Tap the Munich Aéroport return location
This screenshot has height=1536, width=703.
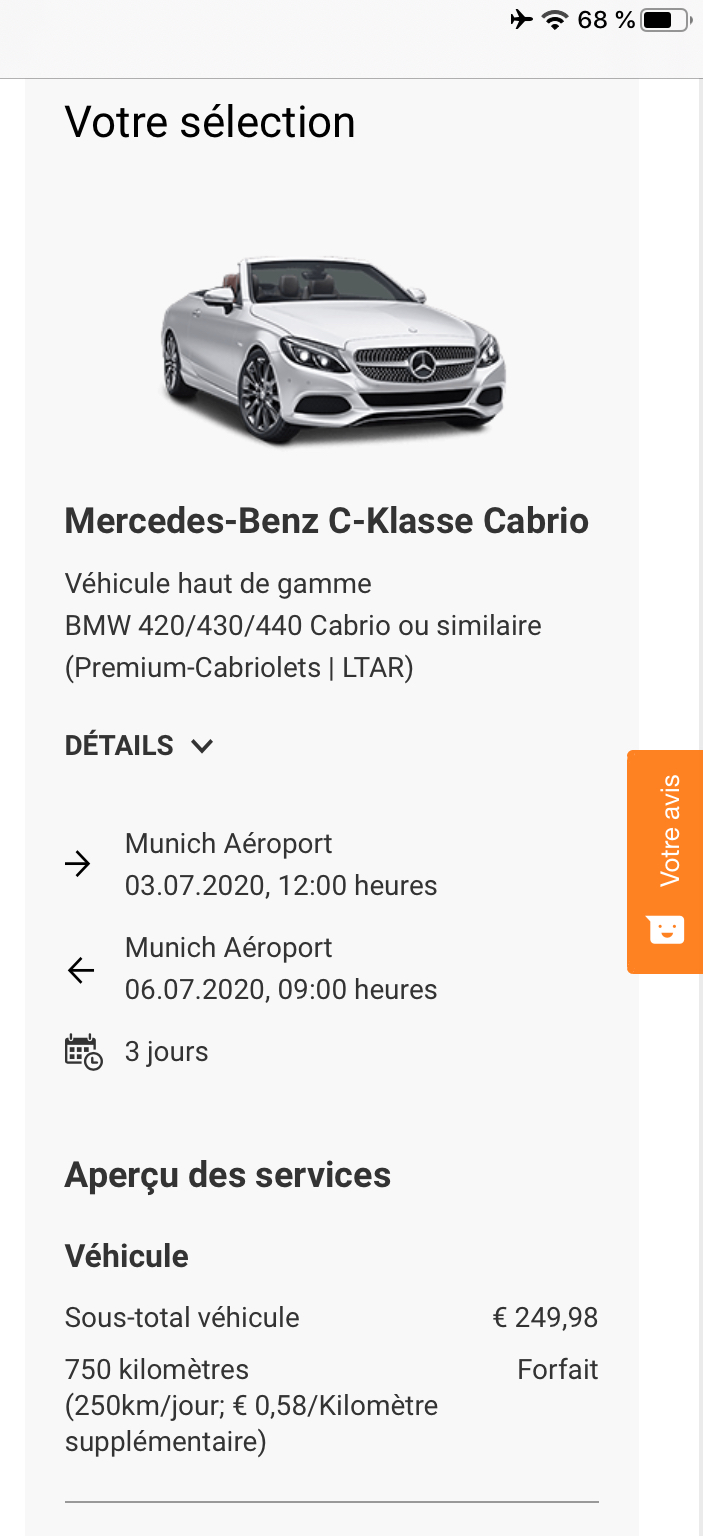(228, 948)
